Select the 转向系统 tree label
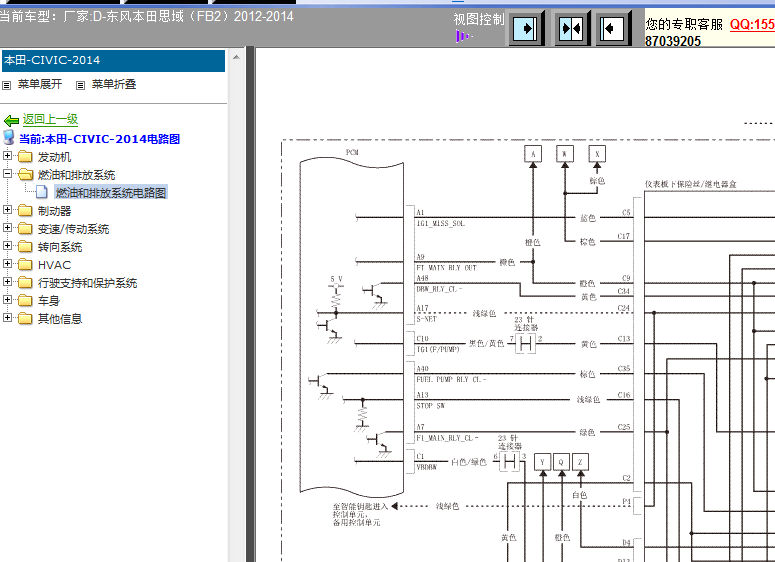775x562 pixels. click(60, 247)
